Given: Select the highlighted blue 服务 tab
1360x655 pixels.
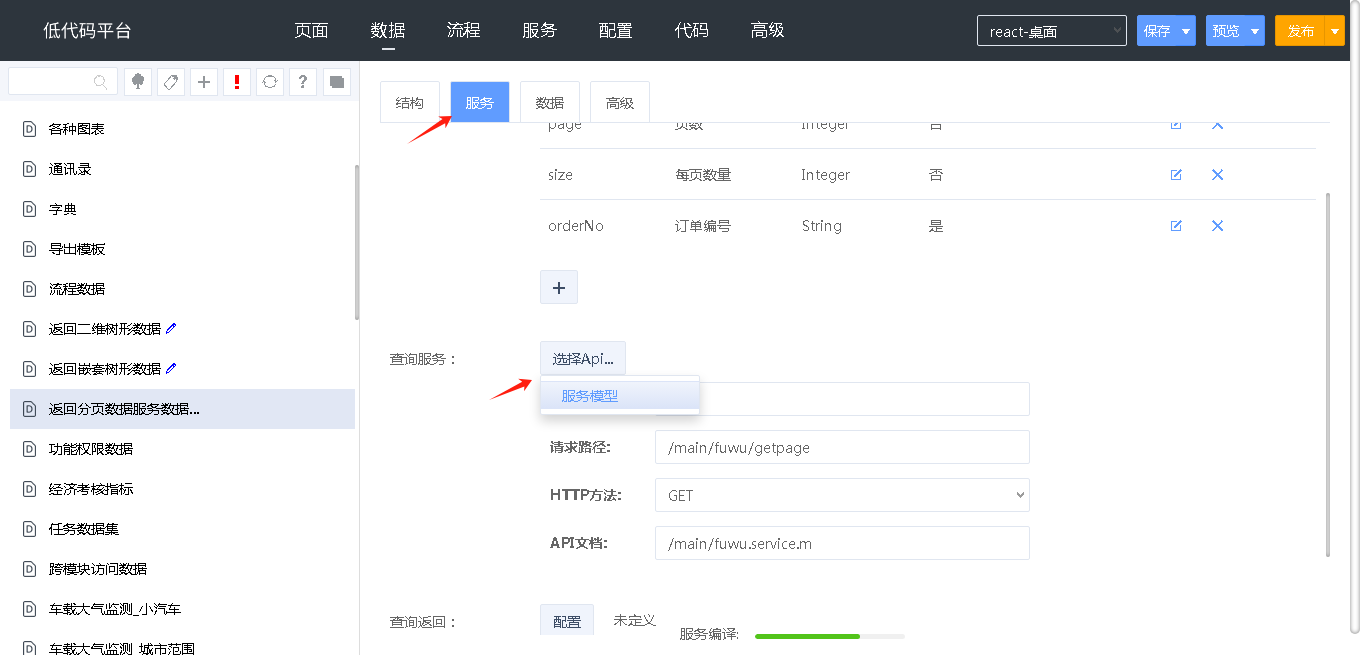Looking at the screenshot, I should [x=480, y=102].
